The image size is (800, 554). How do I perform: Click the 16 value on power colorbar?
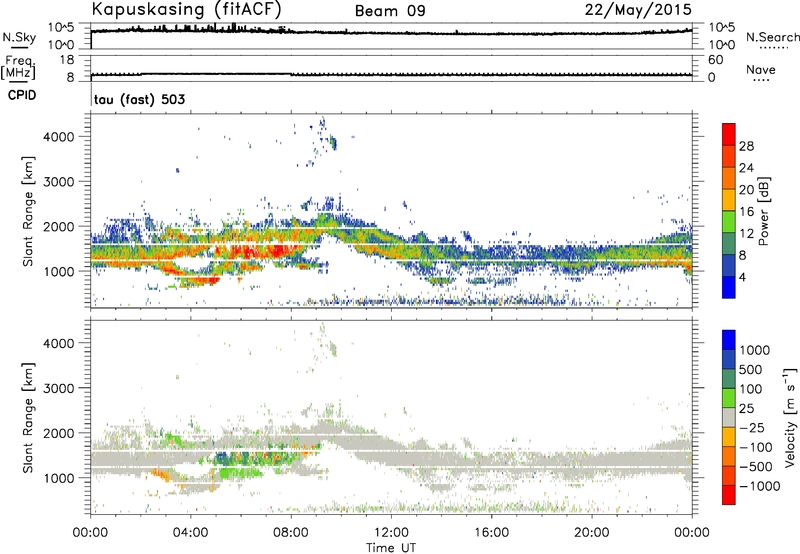(746, 212)
